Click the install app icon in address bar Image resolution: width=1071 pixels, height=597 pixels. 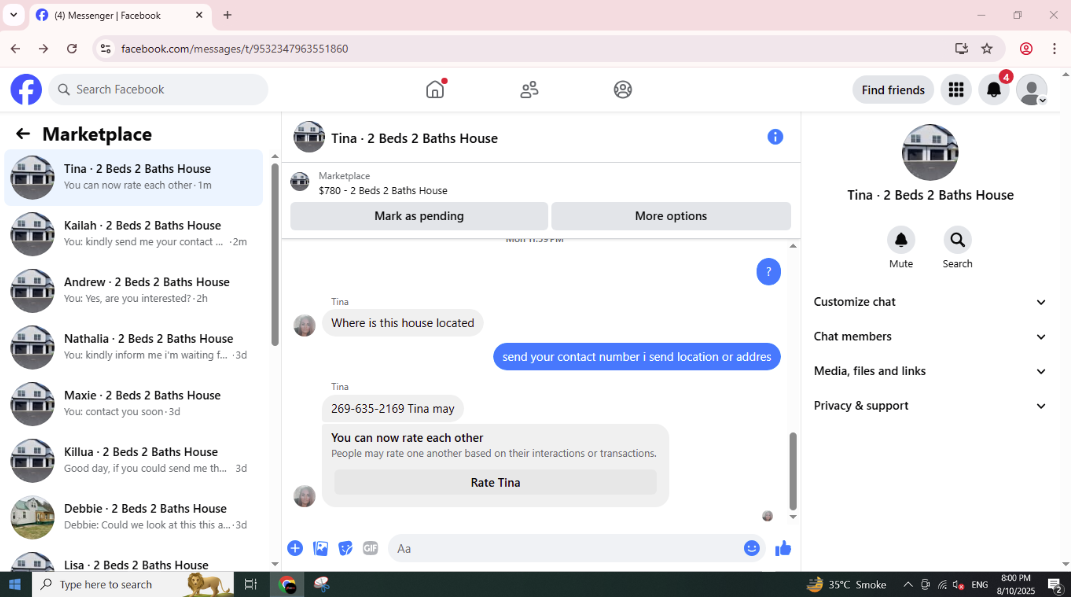pyautogui.click(x=961, y=48)
